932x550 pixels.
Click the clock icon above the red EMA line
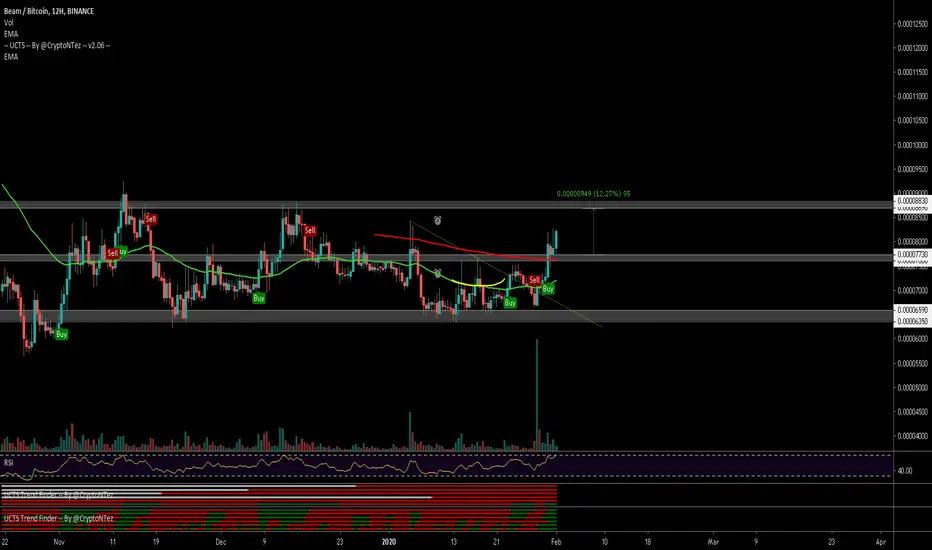coord(437,221)
